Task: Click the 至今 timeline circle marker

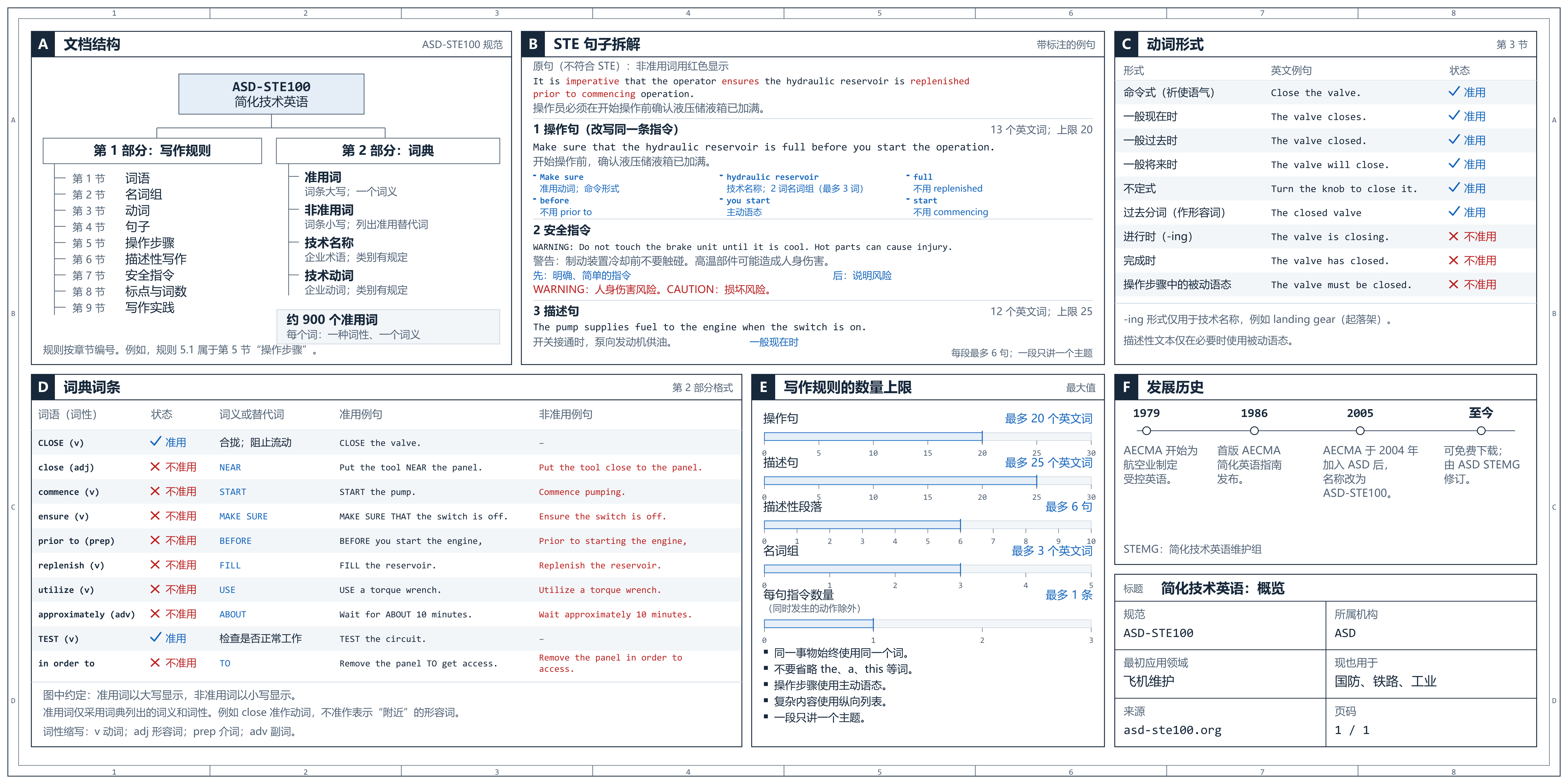Action: coord(1481,431)
